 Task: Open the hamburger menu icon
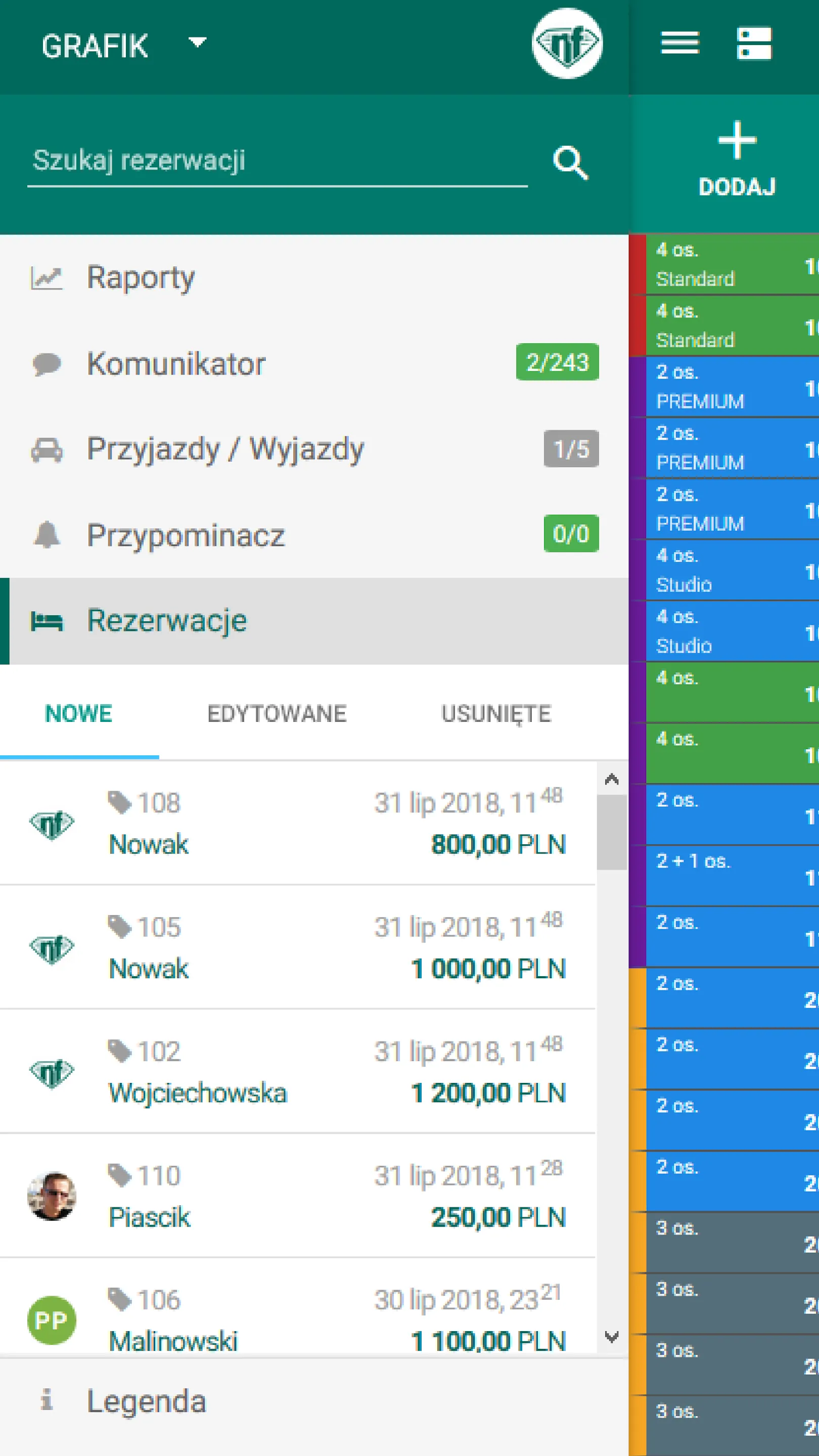pos(679,43)
